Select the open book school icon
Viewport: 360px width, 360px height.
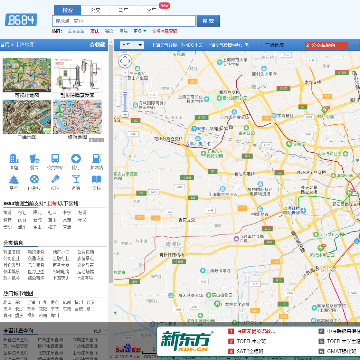click(x=96, y=179)
